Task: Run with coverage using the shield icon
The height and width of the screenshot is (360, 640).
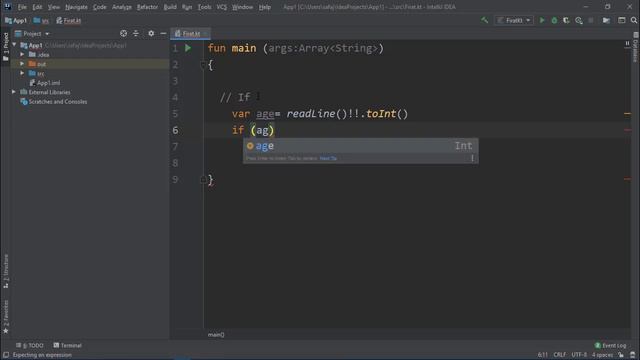Action: coord(566,20)
